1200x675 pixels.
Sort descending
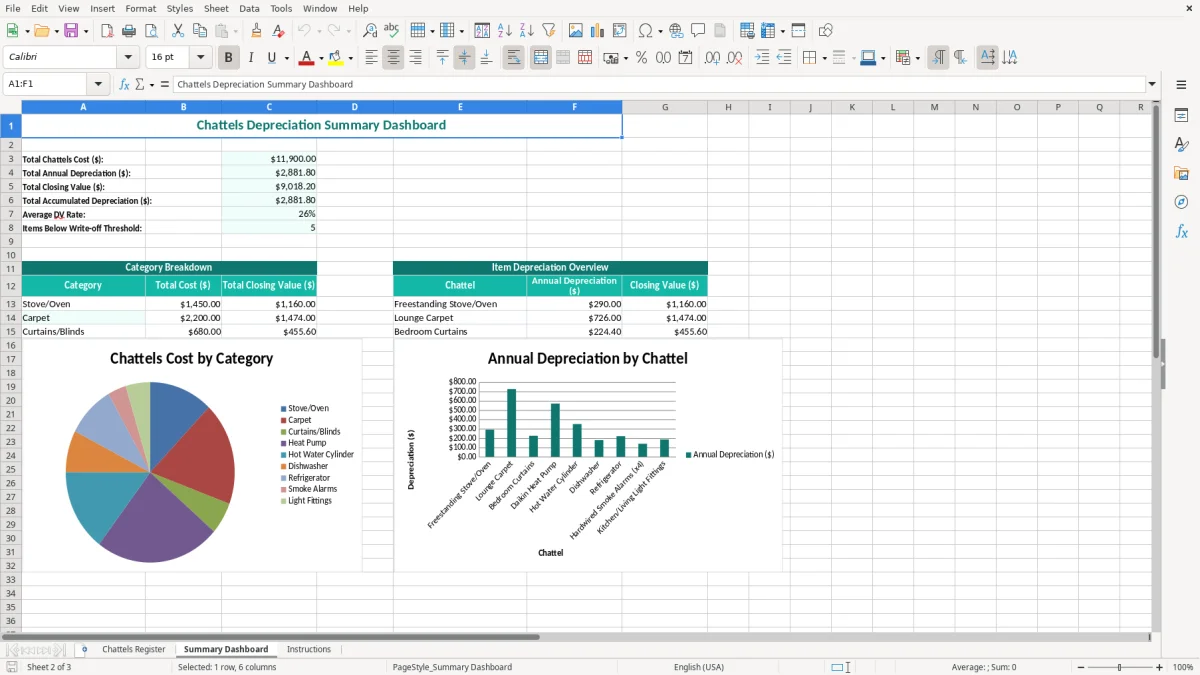[x=527, y=31]
